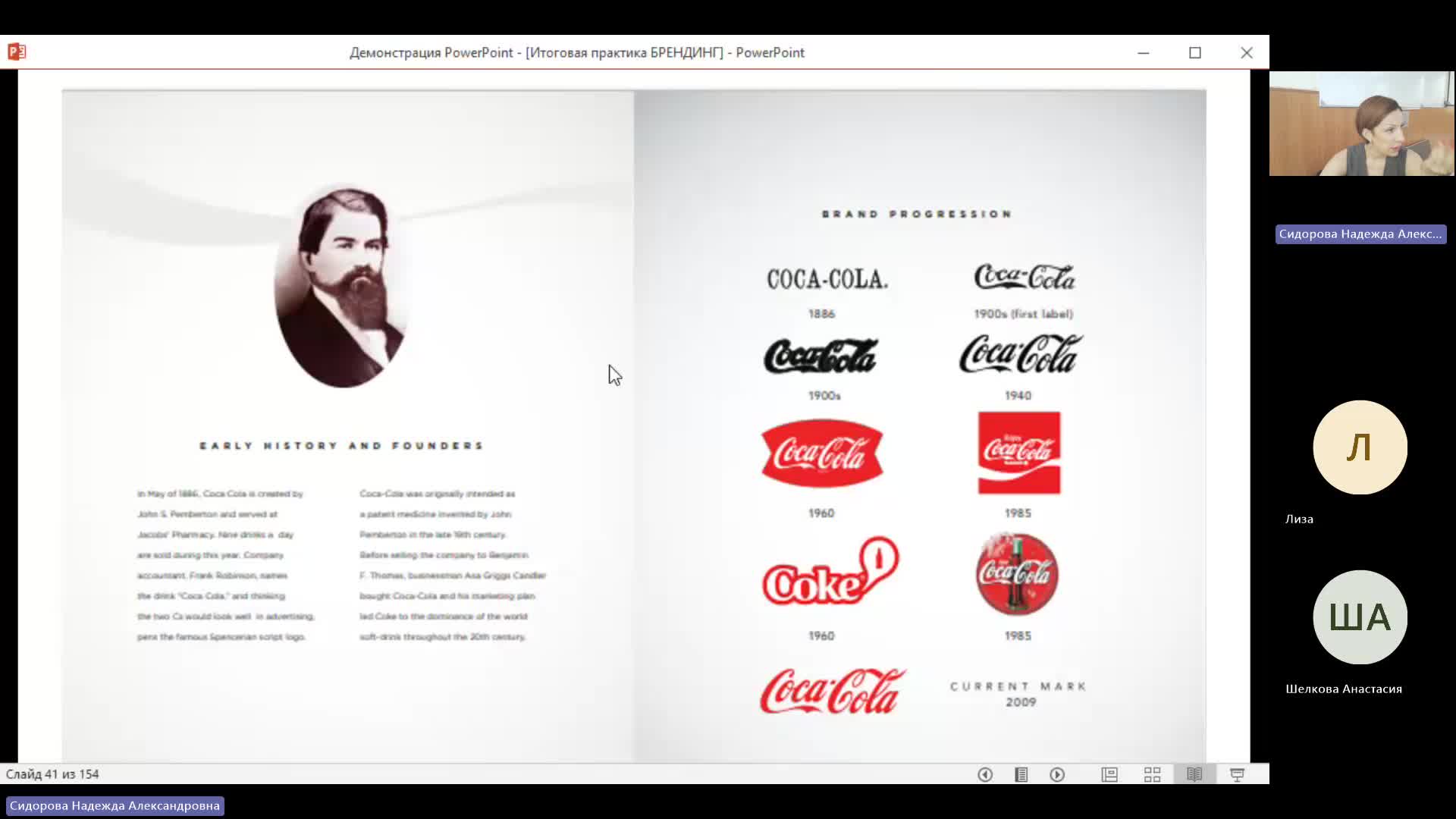Click the PowerPoint app icon in the title bar
The height and width of the screenshot is (819, 1456).
[17, 52]
